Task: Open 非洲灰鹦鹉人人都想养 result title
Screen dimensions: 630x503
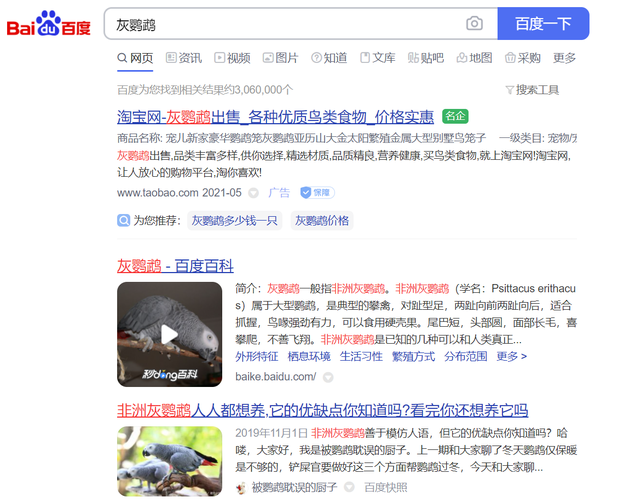Action: (322, 411)
